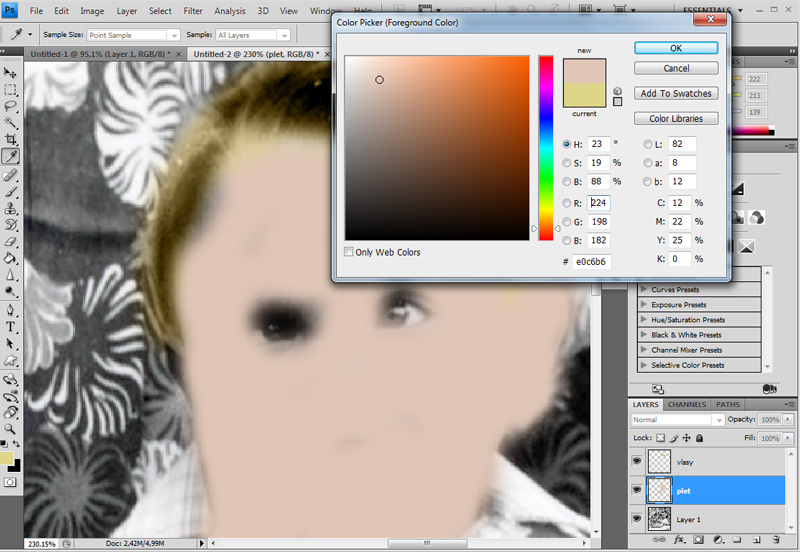Viewport: 800px width, 552px height.
Task: Choose the Lasso tool
Action: tap(11, 106)
